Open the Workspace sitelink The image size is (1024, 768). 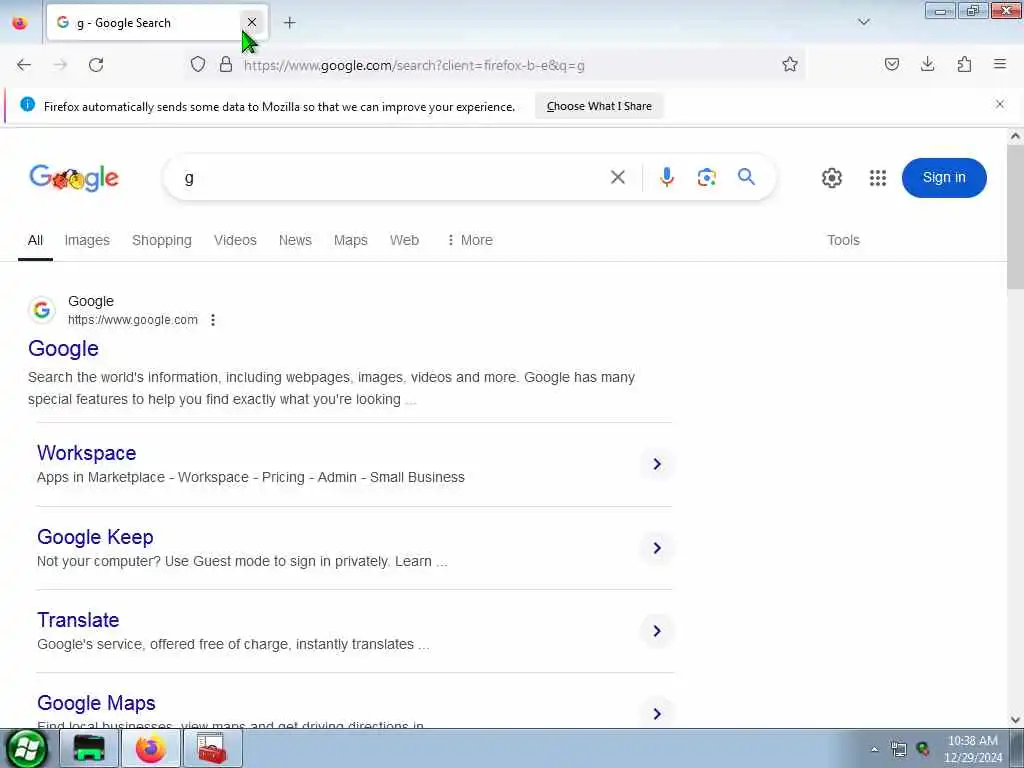click(x=87, y=453)
